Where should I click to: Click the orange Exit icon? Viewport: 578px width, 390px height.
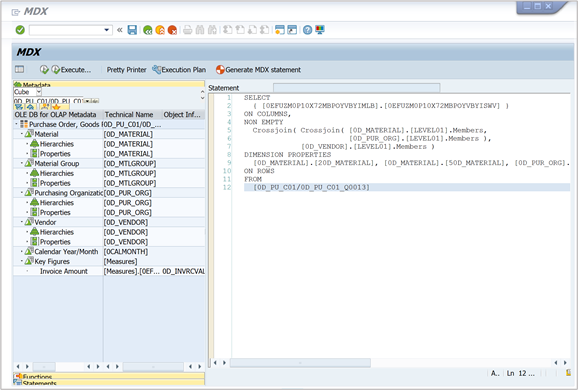tap(160, 30)
